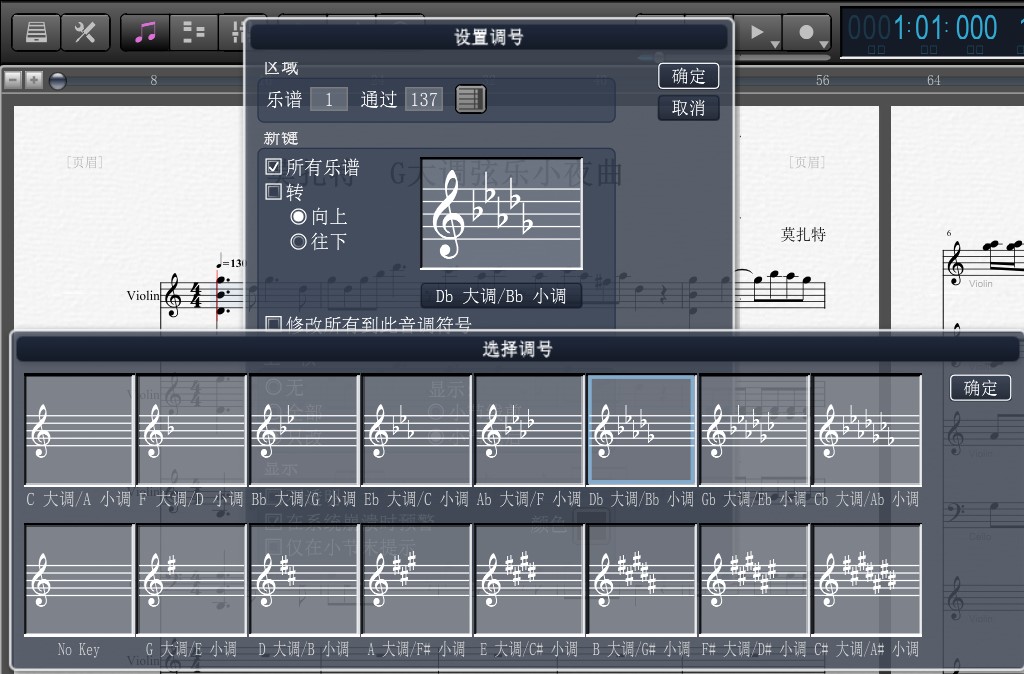Uncheck the 所有乐谱 checkbox

pos(272,167)
